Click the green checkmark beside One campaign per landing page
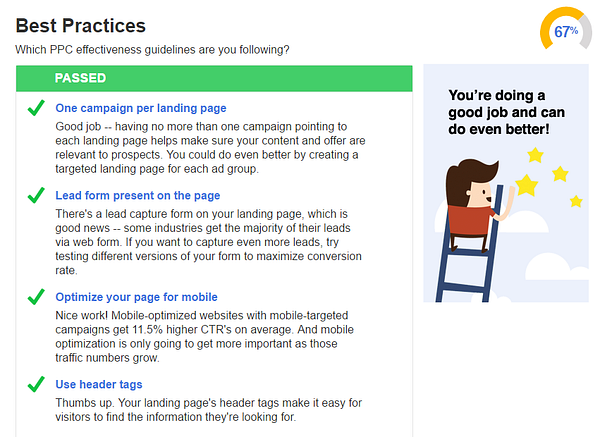The width and height of the screenshot is (600, 437). (36, 108)
